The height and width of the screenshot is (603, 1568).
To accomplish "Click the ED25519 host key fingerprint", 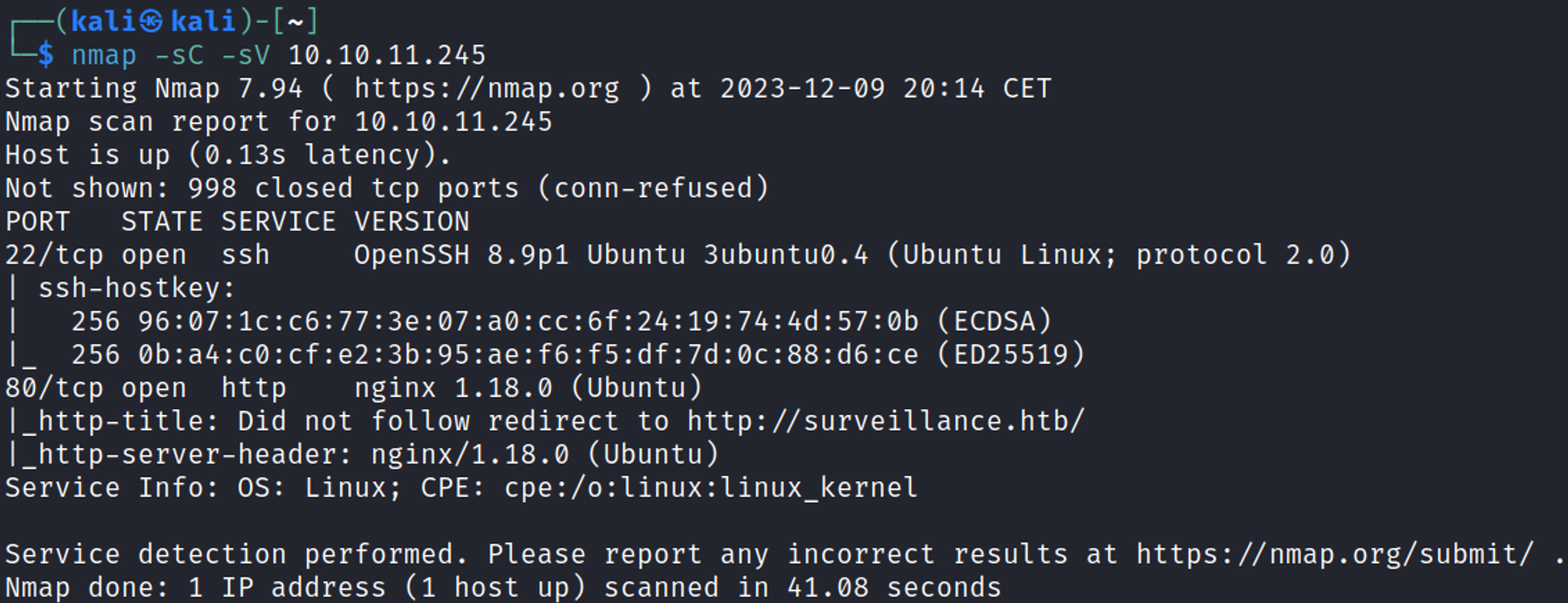I will pyautogui.click(x=528, y=354).
